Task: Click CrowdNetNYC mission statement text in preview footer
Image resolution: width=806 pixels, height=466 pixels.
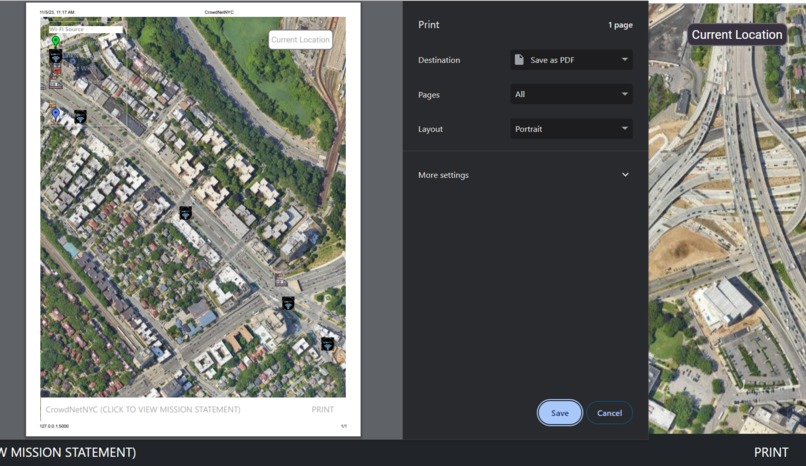Action: (142, 409)
